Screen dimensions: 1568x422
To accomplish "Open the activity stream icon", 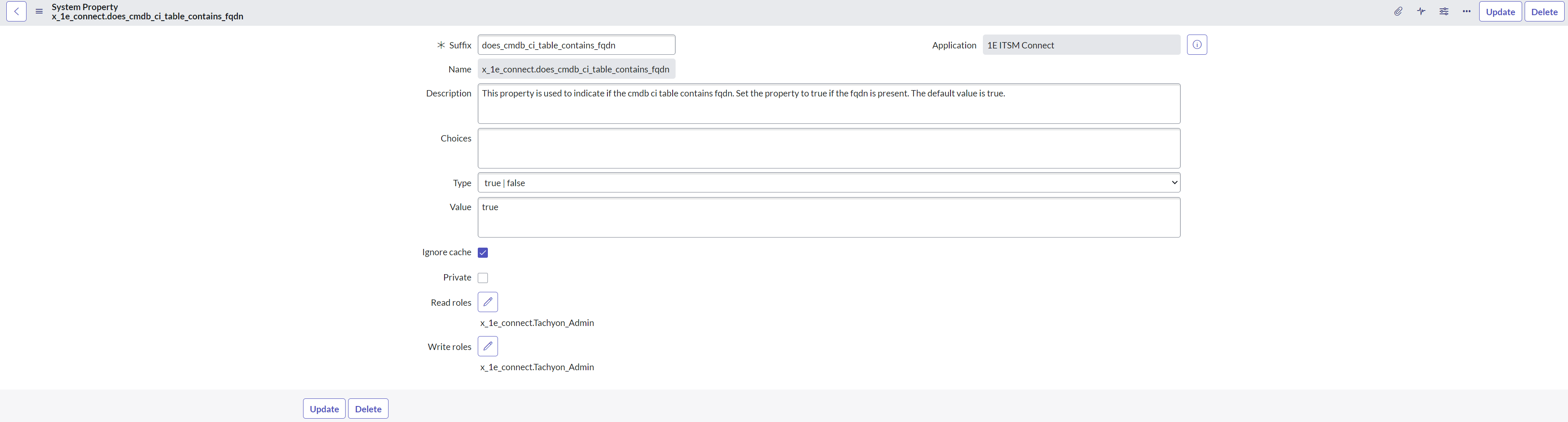I will click(x=1421, y=11).
